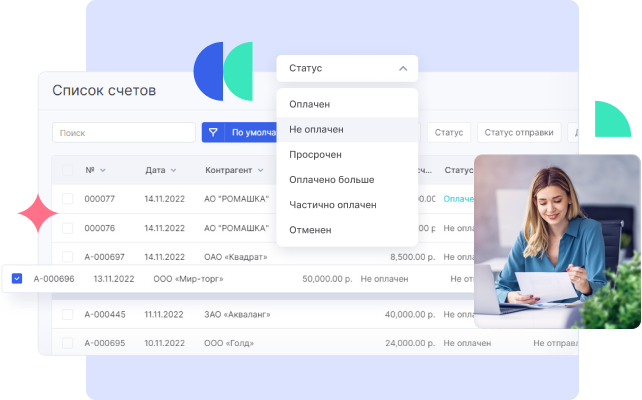Click the blue-green logo shape
Screen dimensions: 642x400
(223, 71)
